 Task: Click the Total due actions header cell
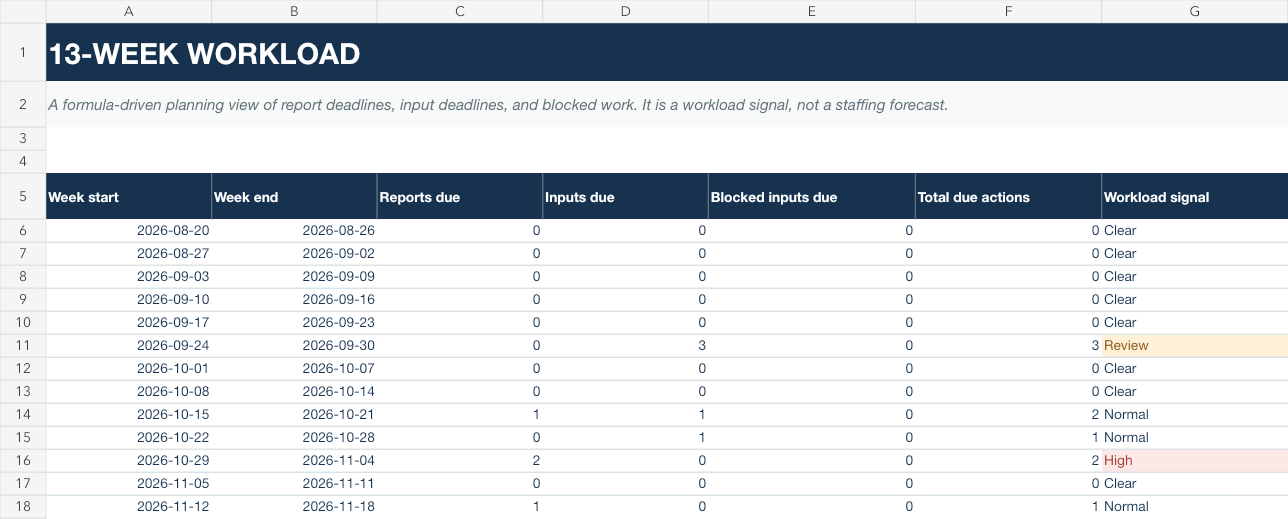(x=1008, y=196)
